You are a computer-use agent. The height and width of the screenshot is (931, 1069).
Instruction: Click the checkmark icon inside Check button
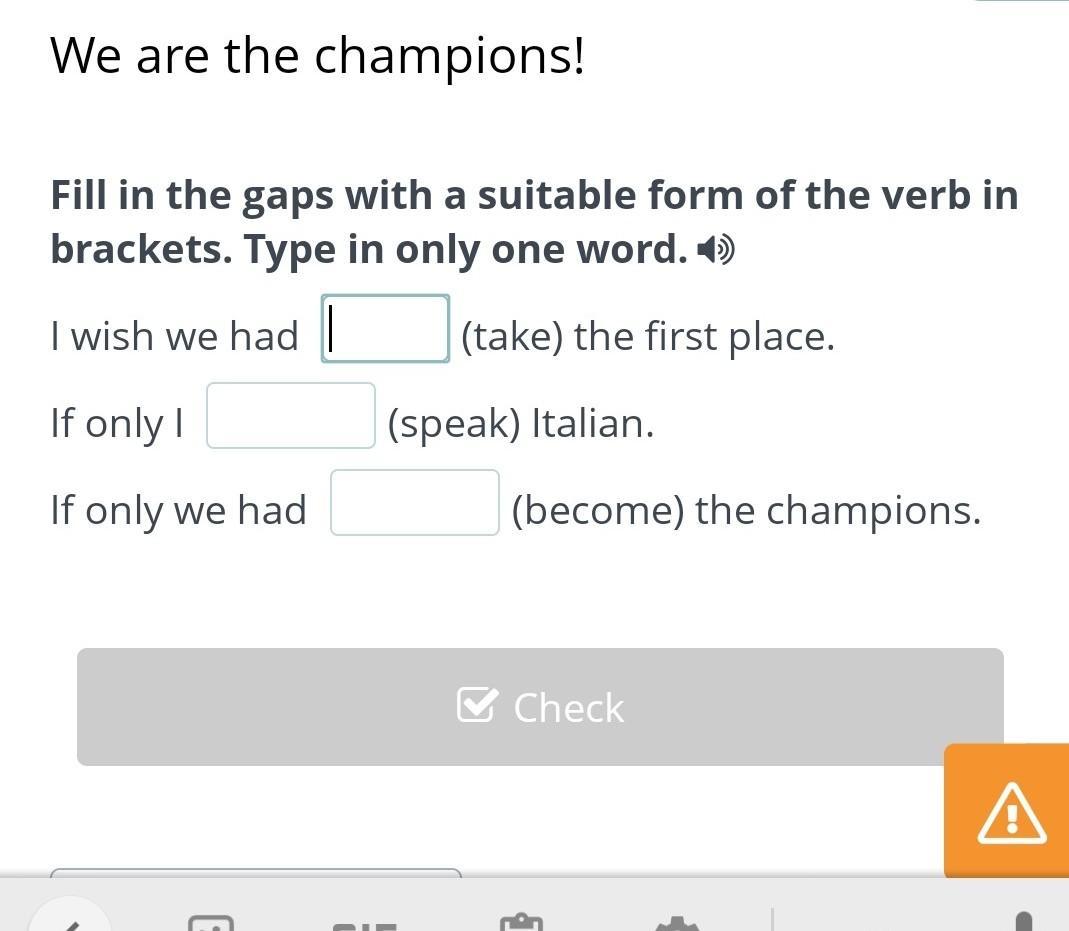(475, 705)
